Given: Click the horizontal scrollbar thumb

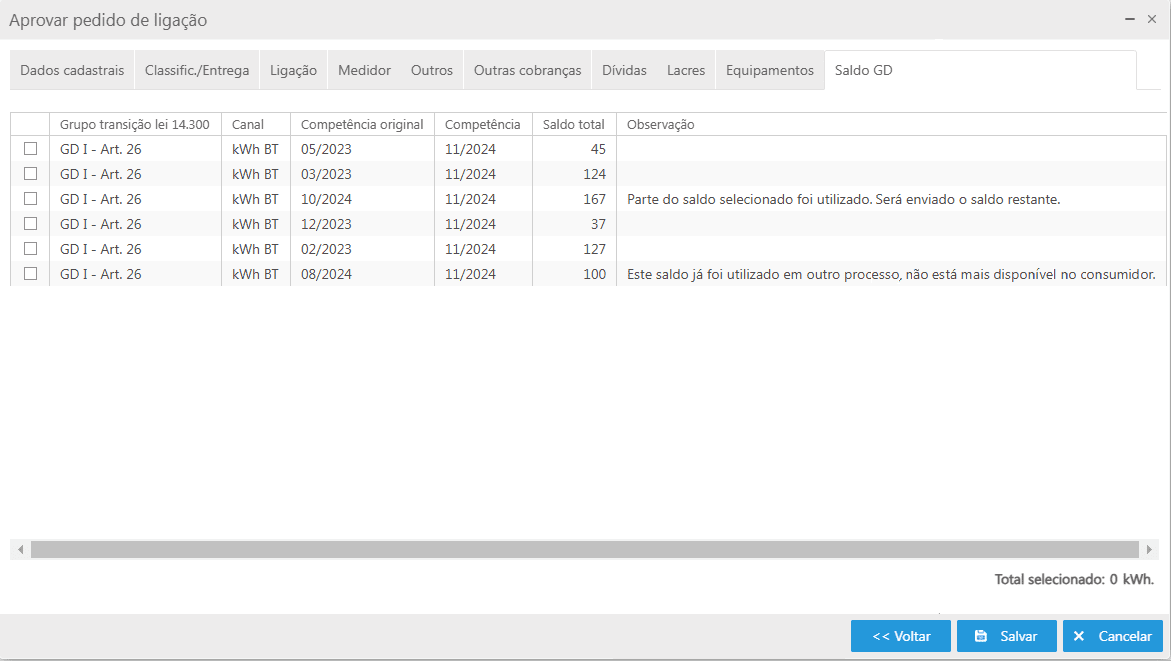Looking at the screenshot, I should tap(584, 549).
